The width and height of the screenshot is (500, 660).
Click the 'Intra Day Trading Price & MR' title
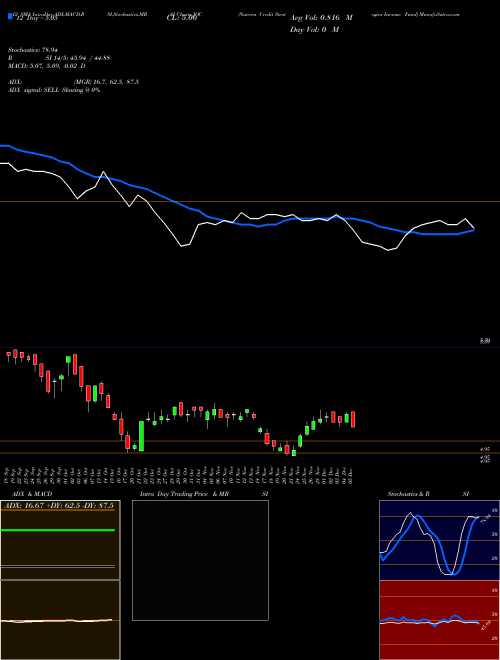(x=185, y=494)
